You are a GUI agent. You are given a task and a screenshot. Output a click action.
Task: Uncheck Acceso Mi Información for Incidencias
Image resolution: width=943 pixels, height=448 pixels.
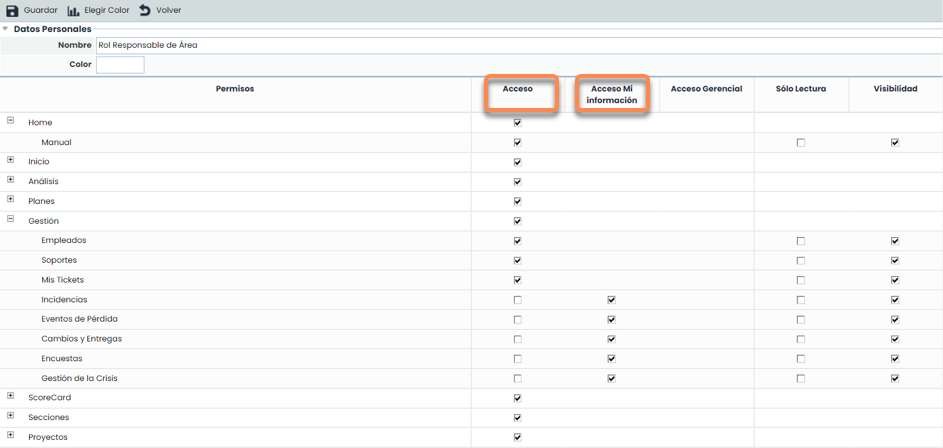pyautogui.click(x=611, y=300)
